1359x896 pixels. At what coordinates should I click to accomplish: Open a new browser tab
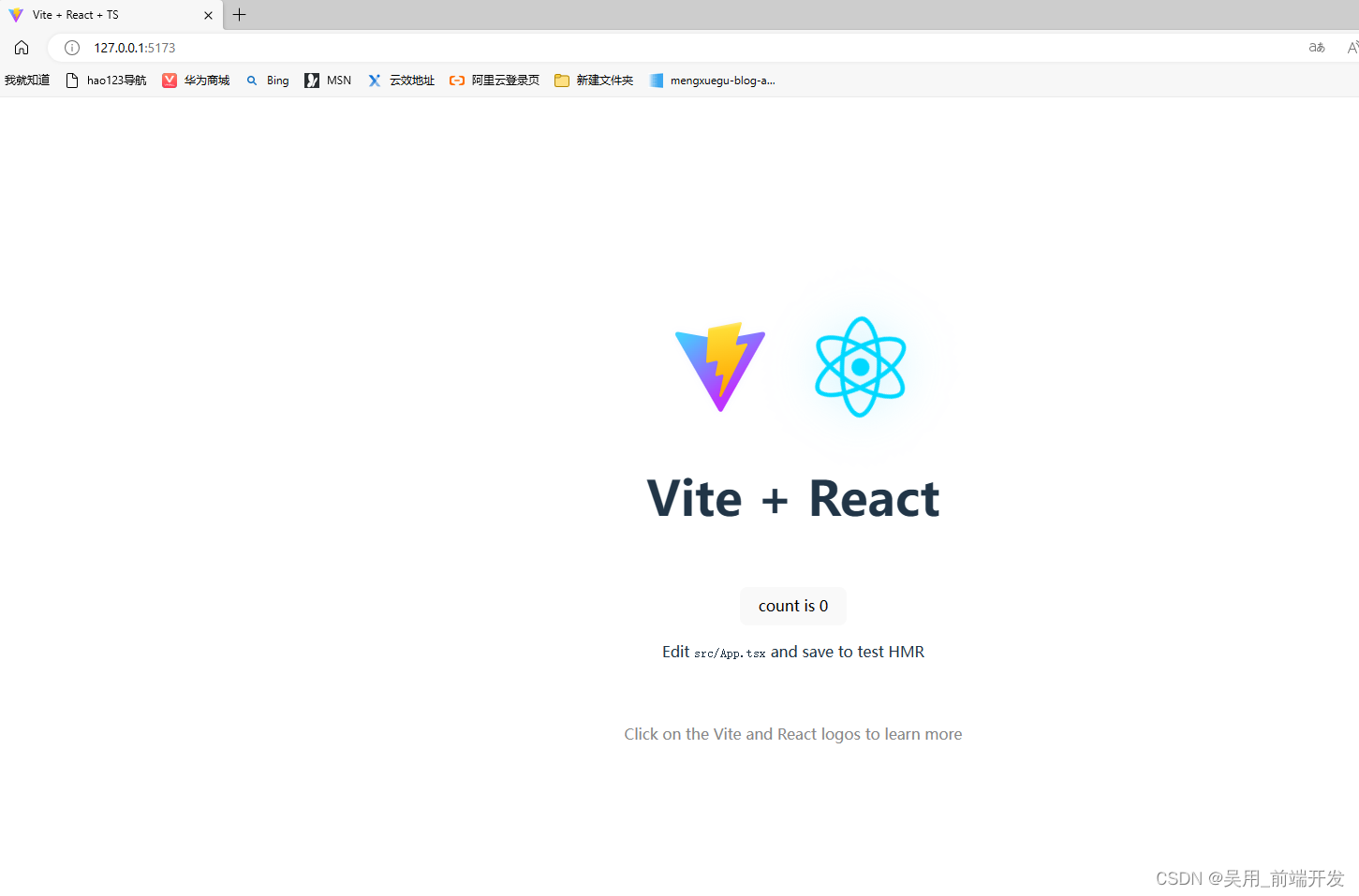tap(240, 15)
